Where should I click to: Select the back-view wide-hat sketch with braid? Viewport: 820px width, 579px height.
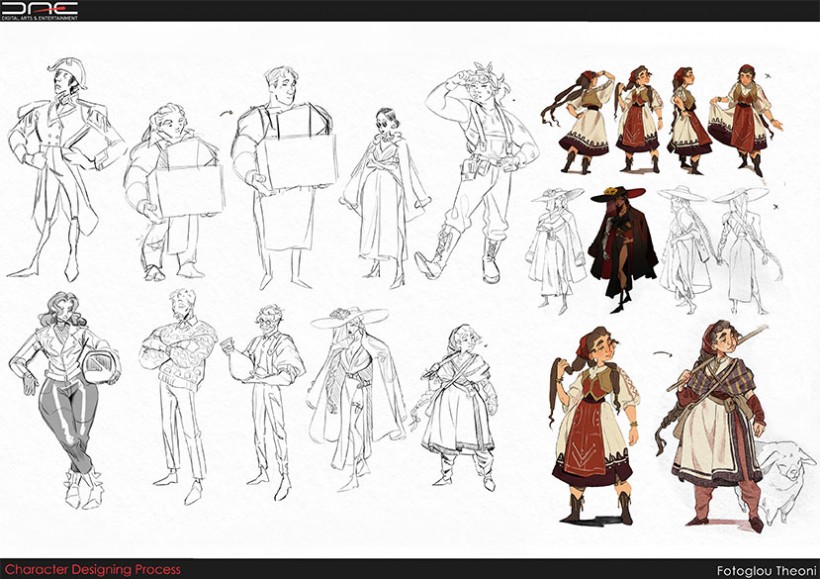coord(747,249)
